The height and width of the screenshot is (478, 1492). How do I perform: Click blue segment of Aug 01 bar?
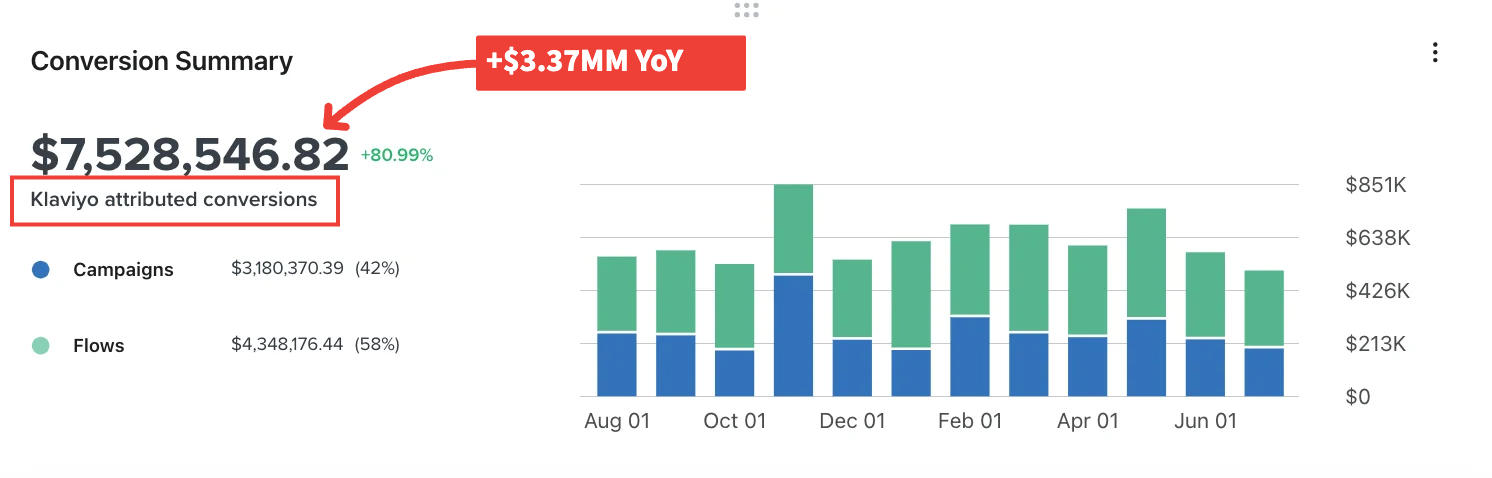[x=617, y=365]
